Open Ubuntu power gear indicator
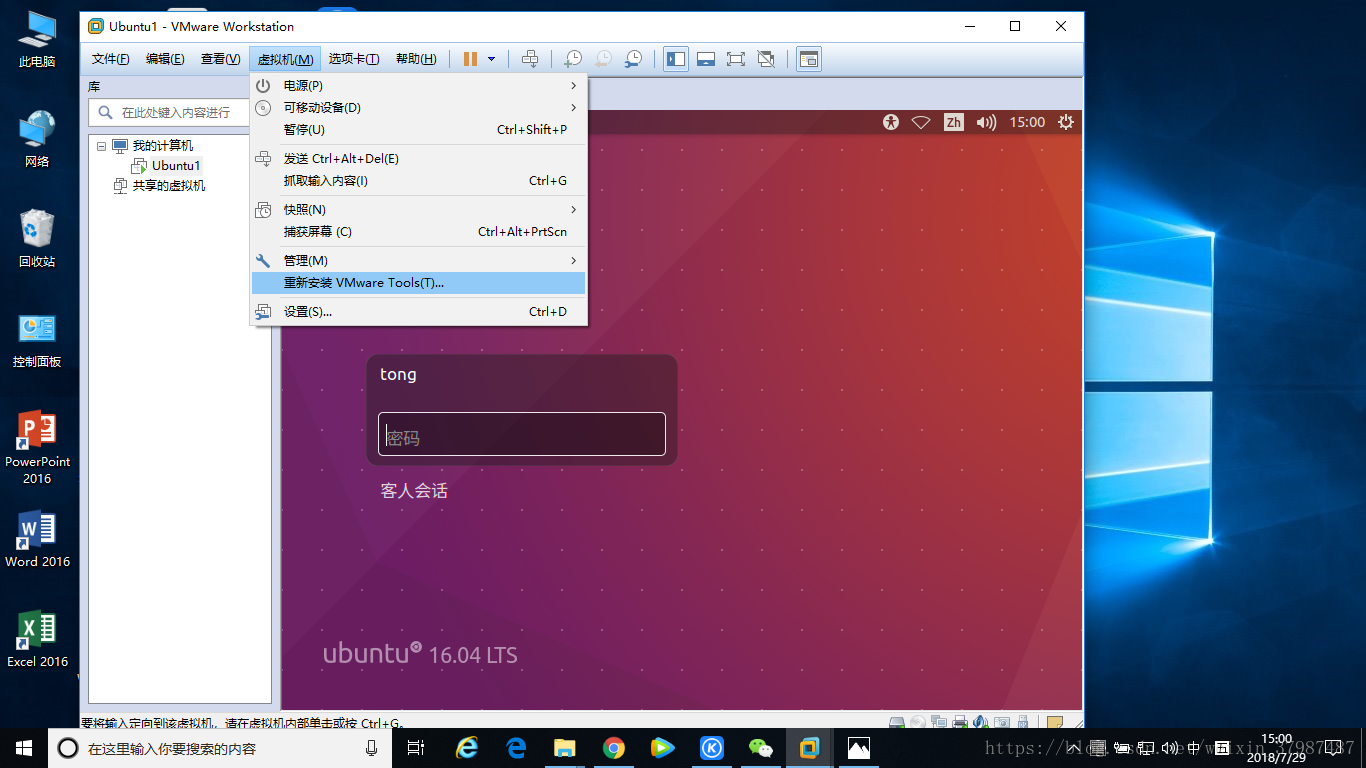 click(x=1066, y=122)
